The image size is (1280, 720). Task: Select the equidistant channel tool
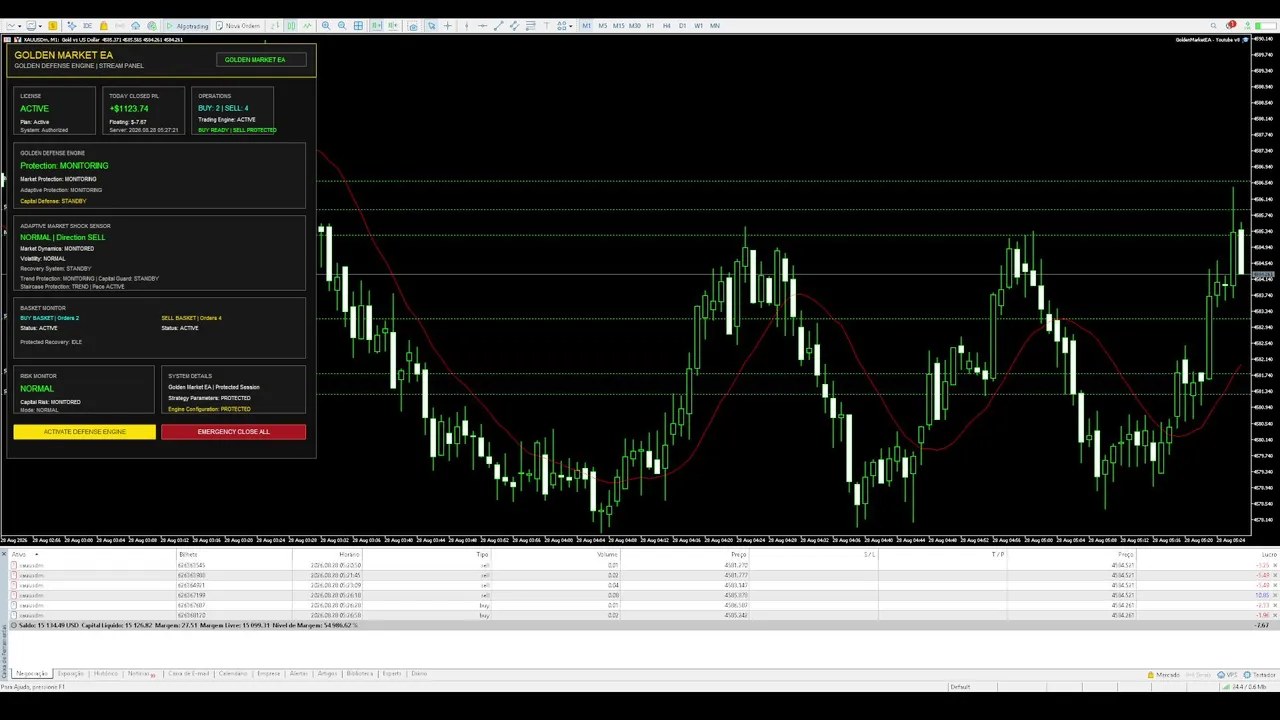514,26
